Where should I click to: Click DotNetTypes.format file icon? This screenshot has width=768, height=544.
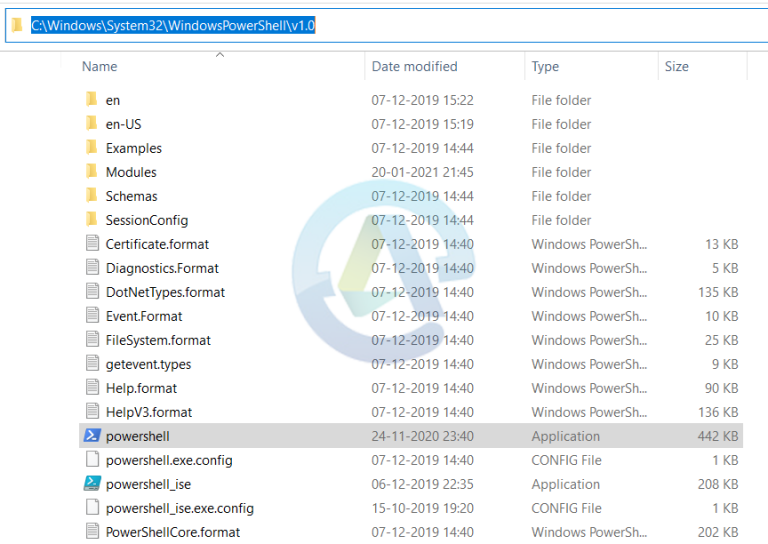click(92, 291)
